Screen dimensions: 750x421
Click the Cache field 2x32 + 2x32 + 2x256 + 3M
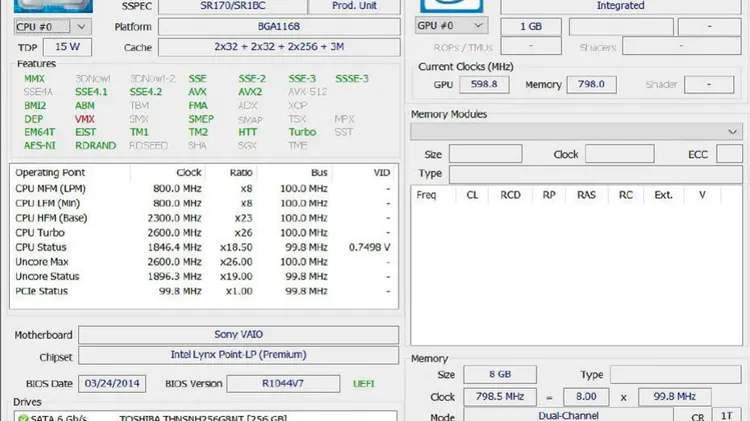pos(279,47)
